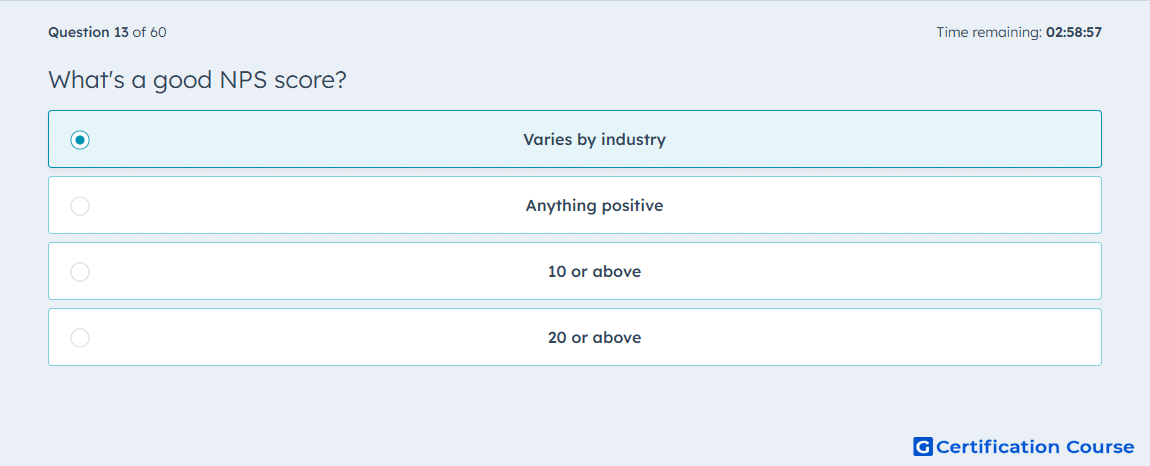1150x466 pixels.
Task: Choose the '20 or above' radio button
Action: (80, 338)
